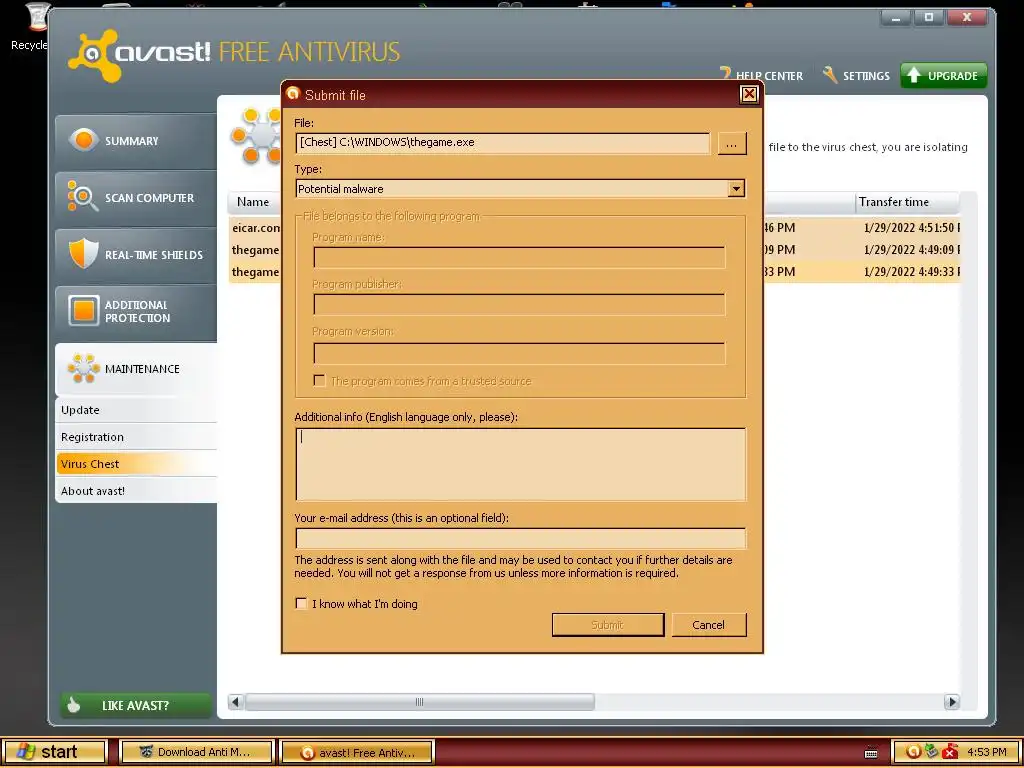Click transfer time 1/29/2022 4:51:50
Viewport: 1024px width, 768px height.
click(912, 228)
